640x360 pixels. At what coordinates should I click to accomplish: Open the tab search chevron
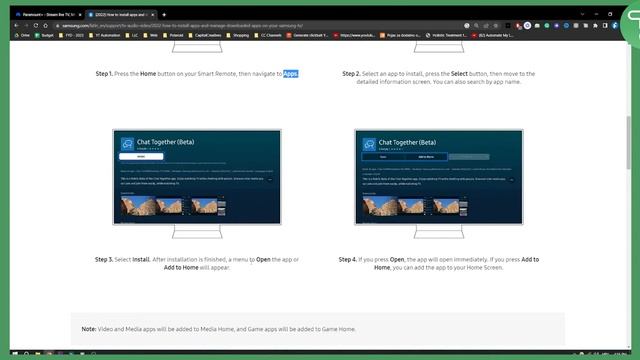[582, 14]
